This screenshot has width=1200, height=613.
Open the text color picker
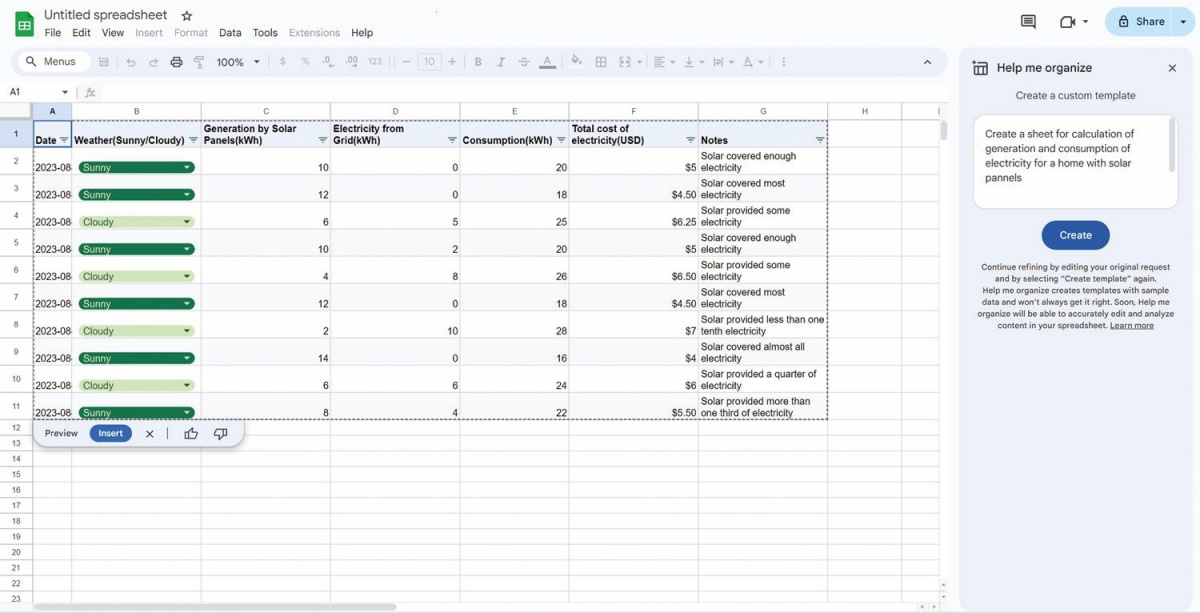pyautogui.click(x=547, y=62)
